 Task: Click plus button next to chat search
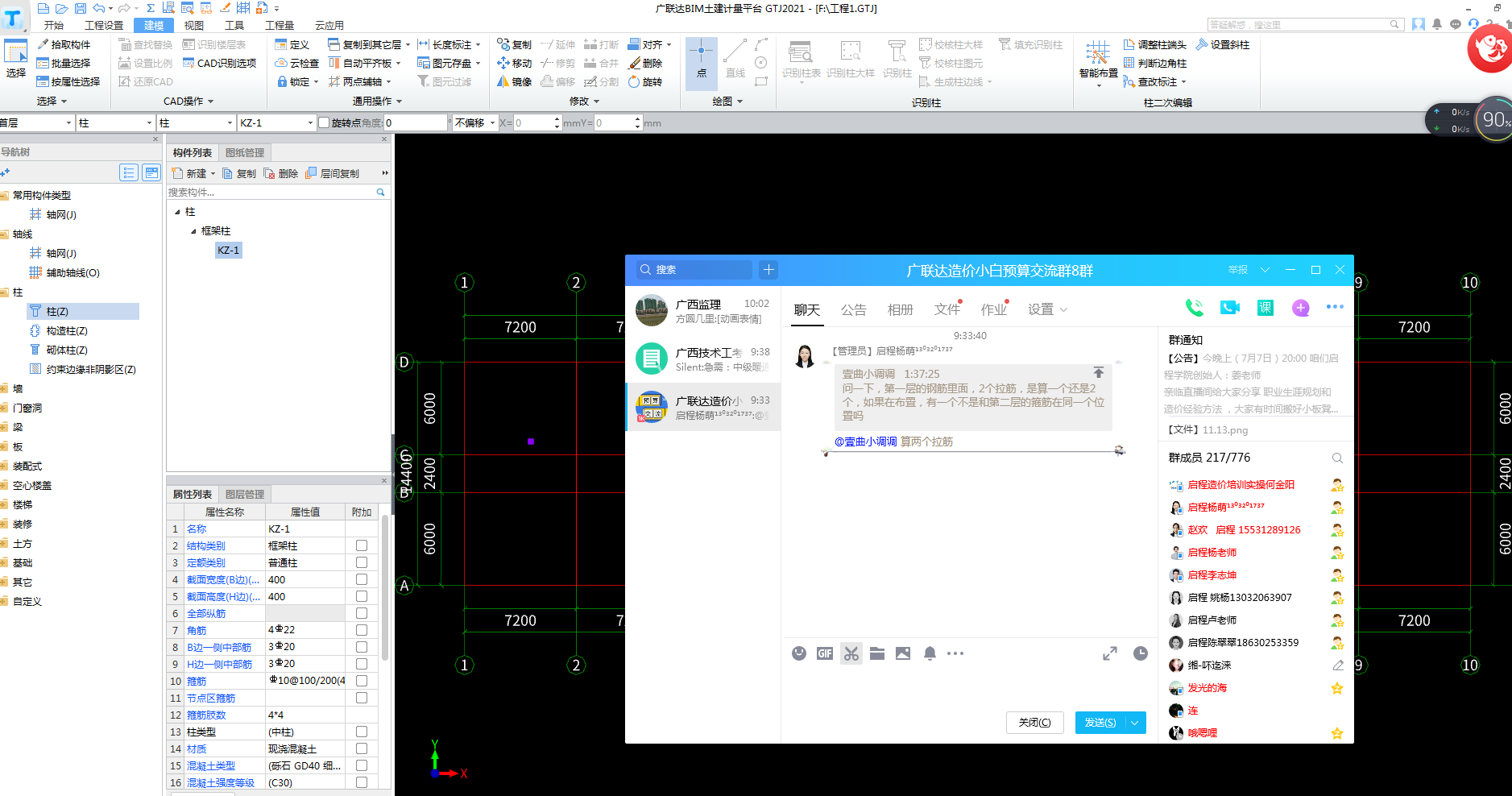coord(768,270)
